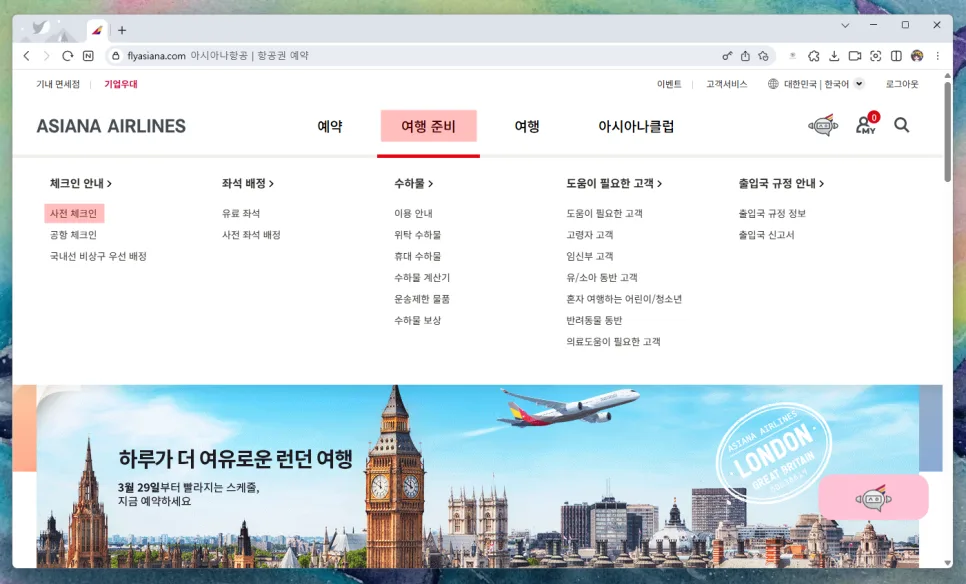Open 고령자 고객 link
Screen dimensions: 966x584
(x=590, y=235)
